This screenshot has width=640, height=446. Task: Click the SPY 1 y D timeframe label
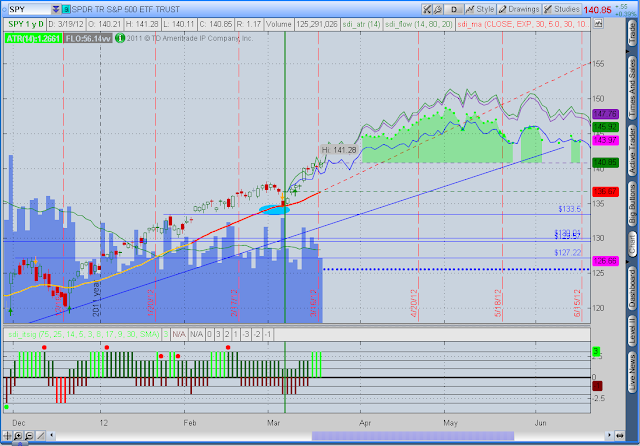pos(26,24)
